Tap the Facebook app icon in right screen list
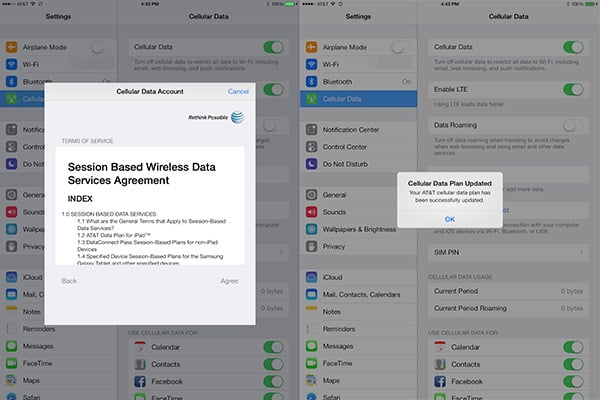 pyautogui.click(x=440, y=382)
